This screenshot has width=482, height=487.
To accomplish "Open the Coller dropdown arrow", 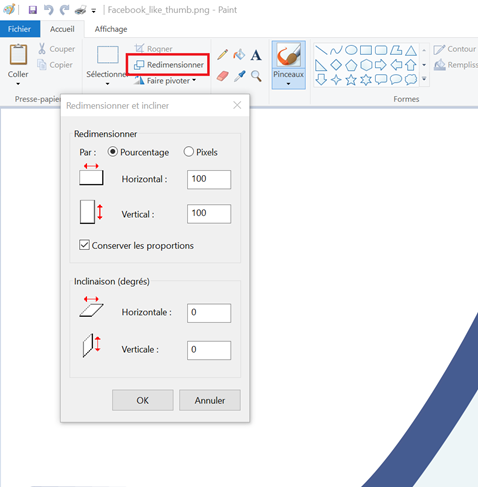I will click(x=18, y=84).
